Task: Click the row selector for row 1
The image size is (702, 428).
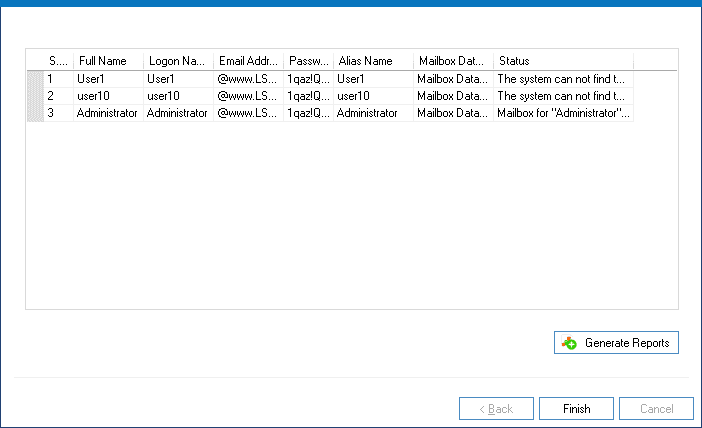Action: point(35,79)
